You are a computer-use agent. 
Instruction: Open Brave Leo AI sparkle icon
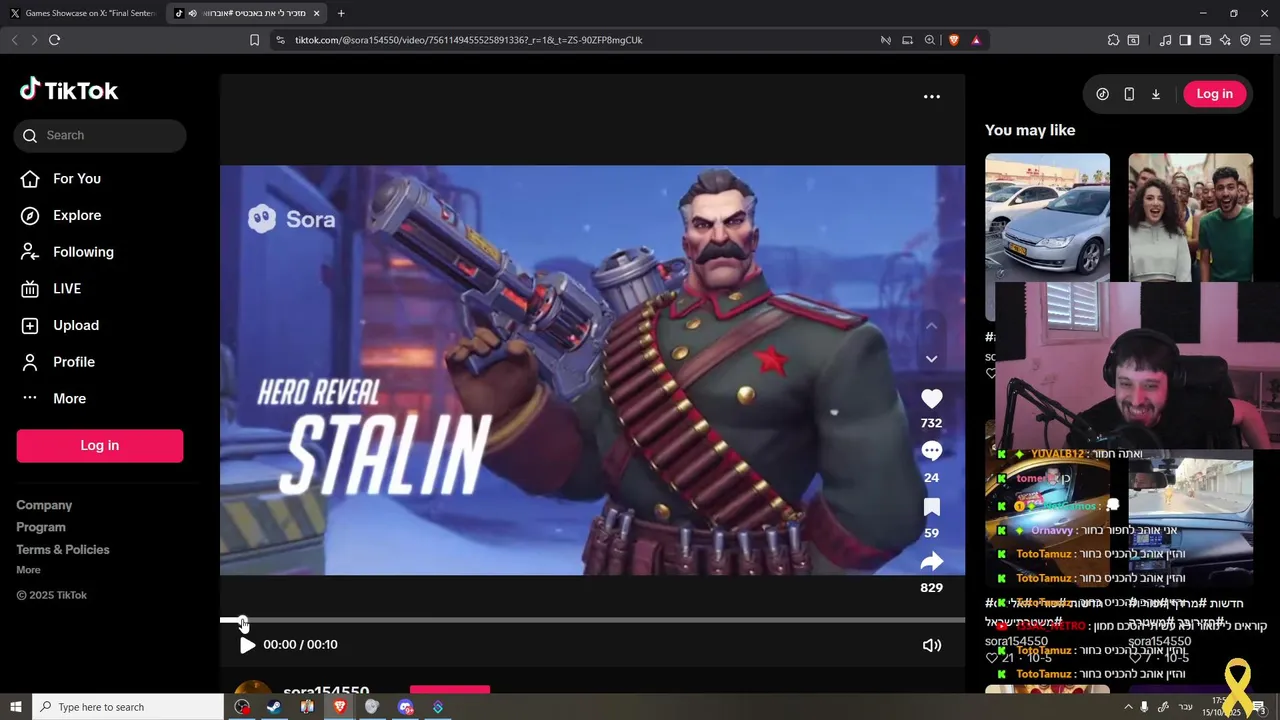point(1225,40)
